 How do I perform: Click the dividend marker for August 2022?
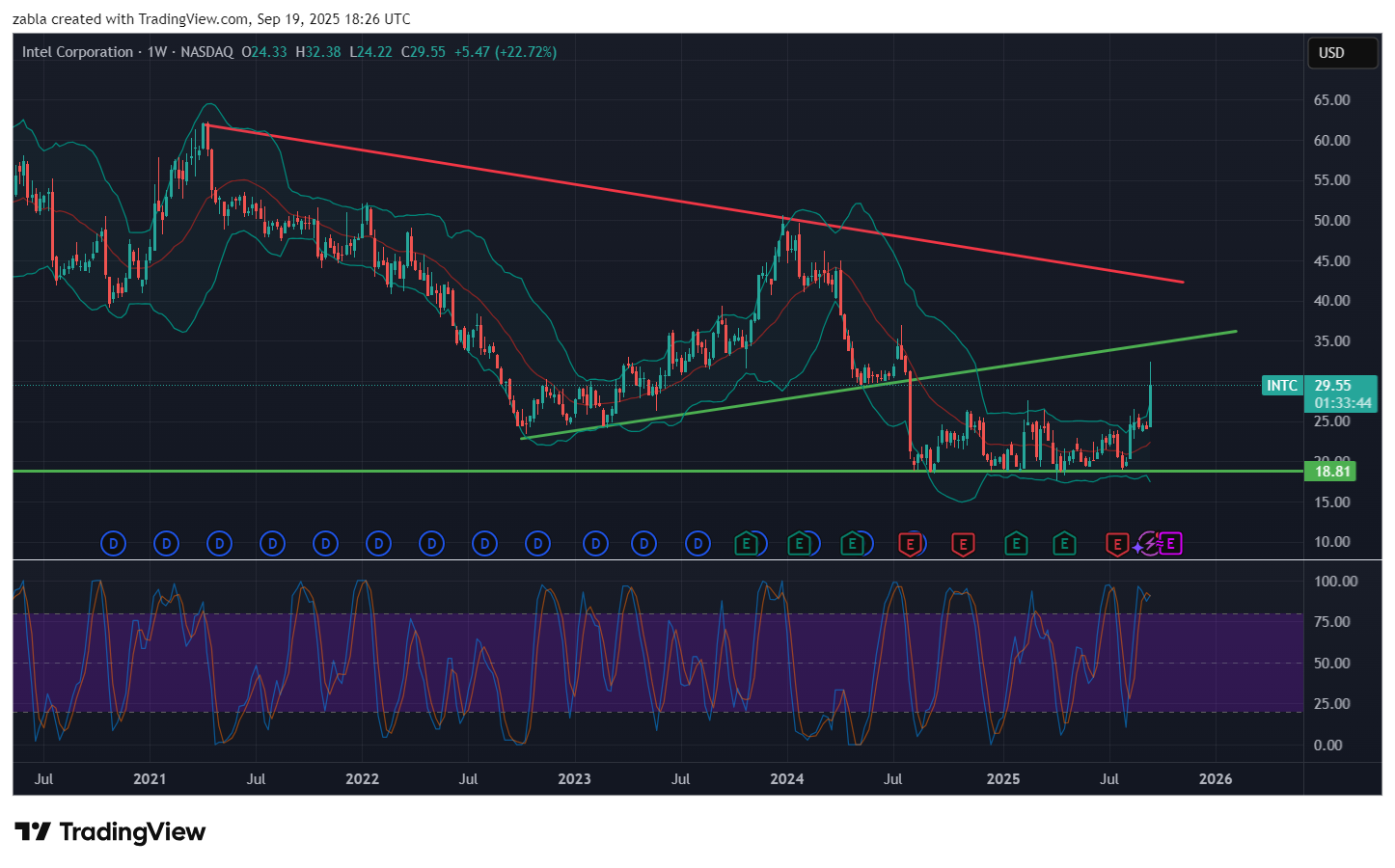(485, 544)
